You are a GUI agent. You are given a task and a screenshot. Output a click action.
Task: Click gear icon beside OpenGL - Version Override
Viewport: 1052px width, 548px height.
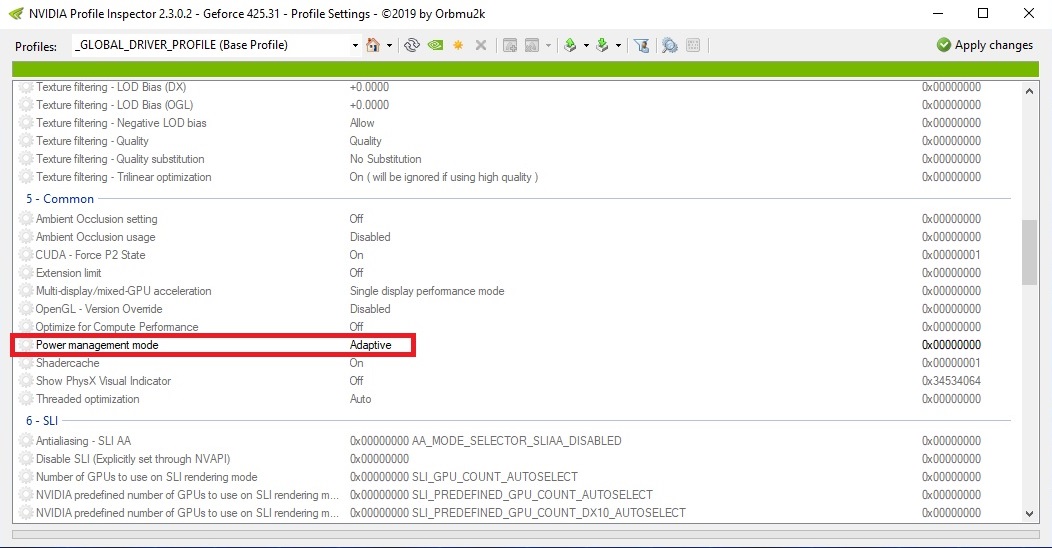(25, 309)
